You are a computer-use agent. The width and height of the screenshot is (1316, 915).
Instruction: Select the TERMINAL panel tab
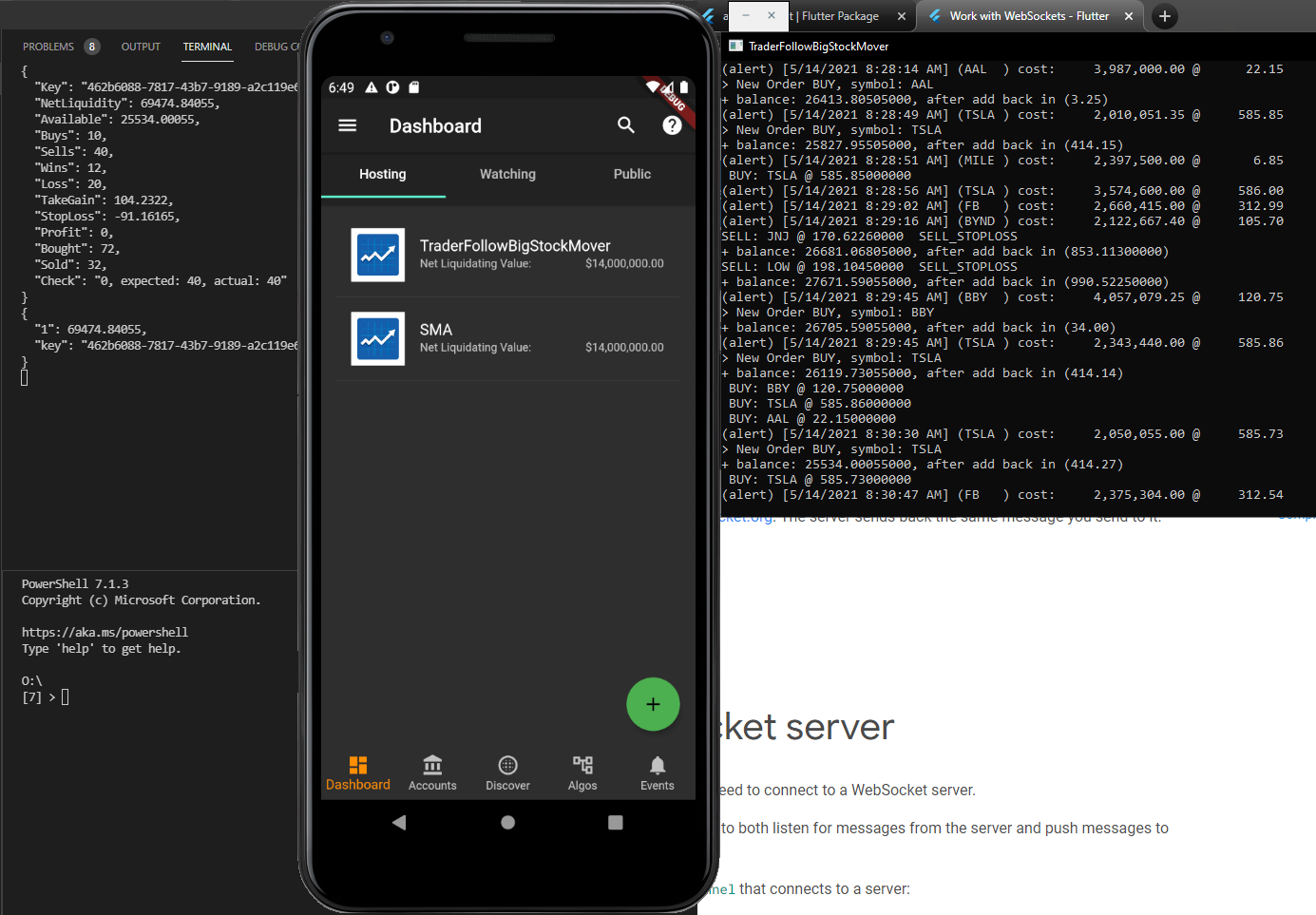point(207,47)
